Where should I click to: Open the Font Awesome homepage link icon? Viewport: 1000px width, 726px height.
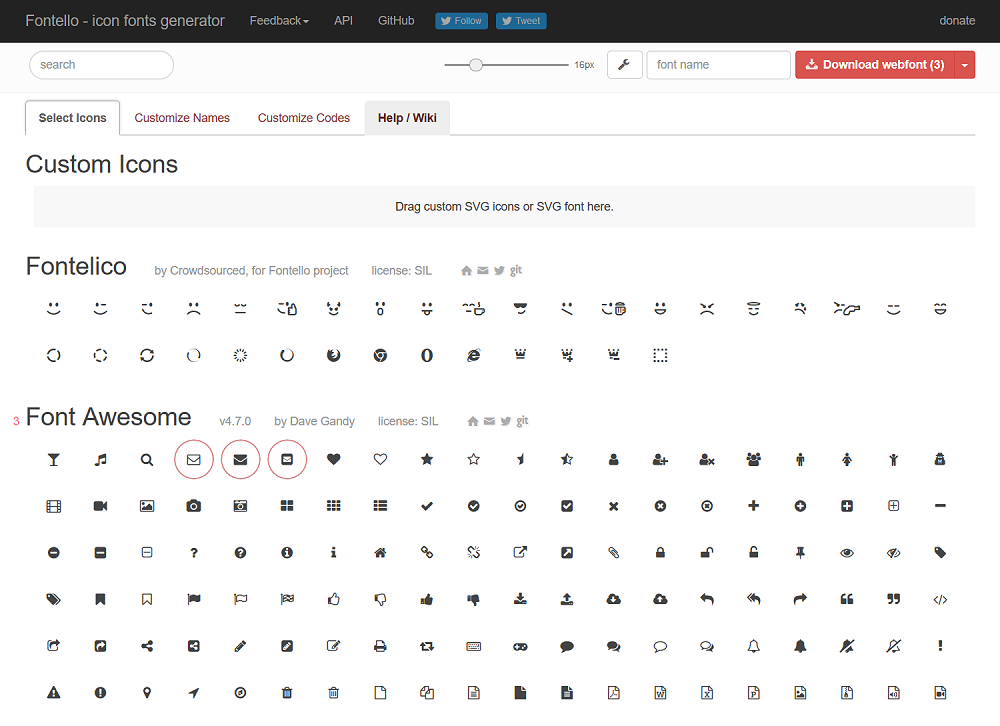coord(473,421)
